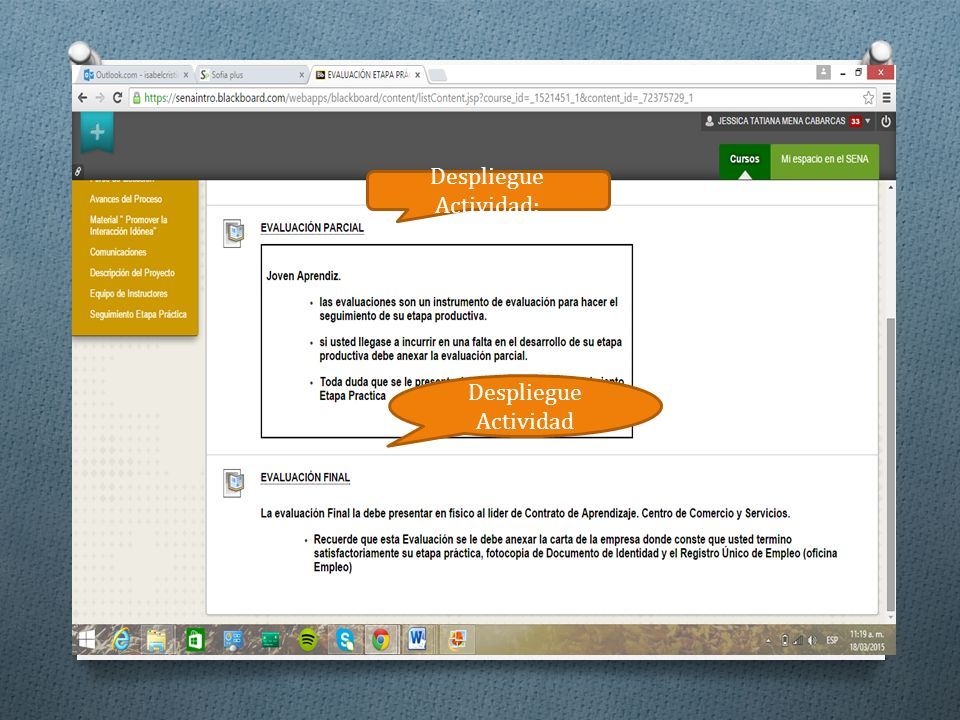Click the network signal tray icon

[798, 640]
